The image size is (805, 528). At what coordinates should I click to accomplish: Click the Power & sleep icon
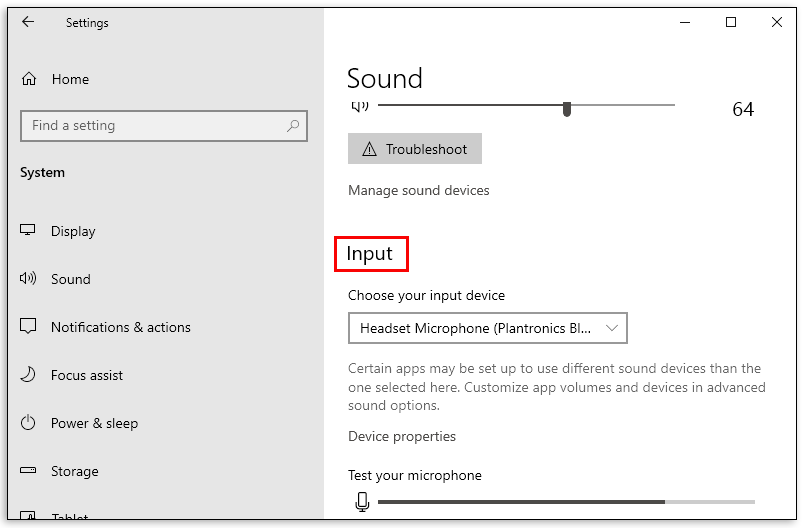pos(29,423)
